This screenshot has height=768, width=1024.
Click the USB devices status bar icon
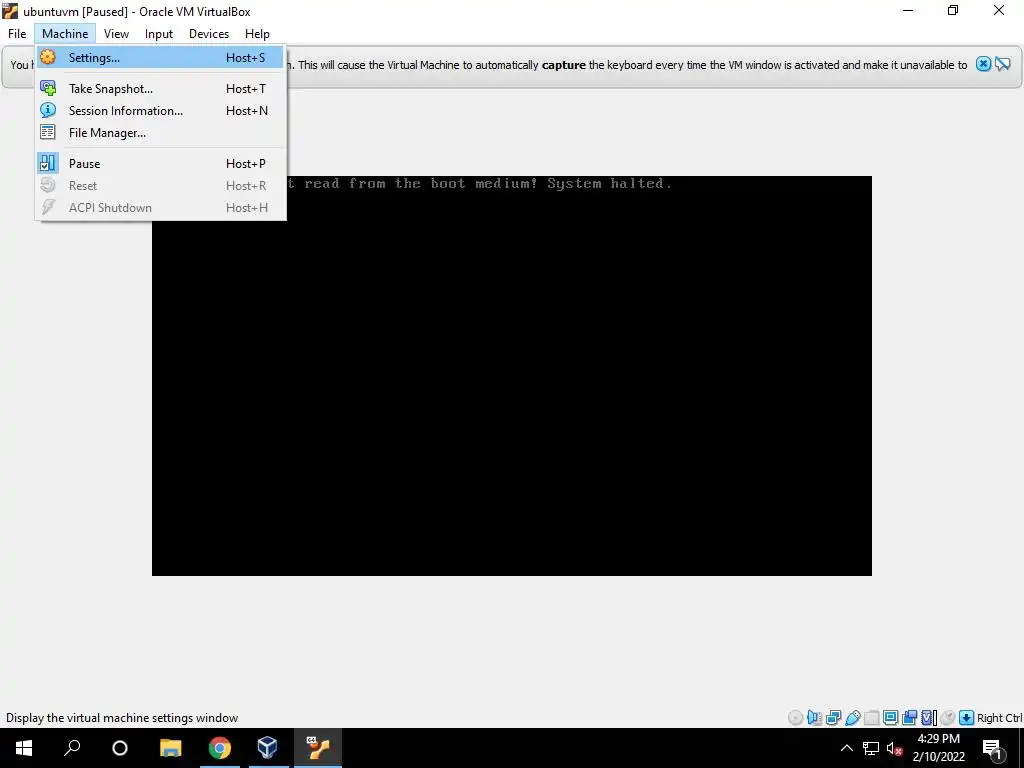point(853,718)
